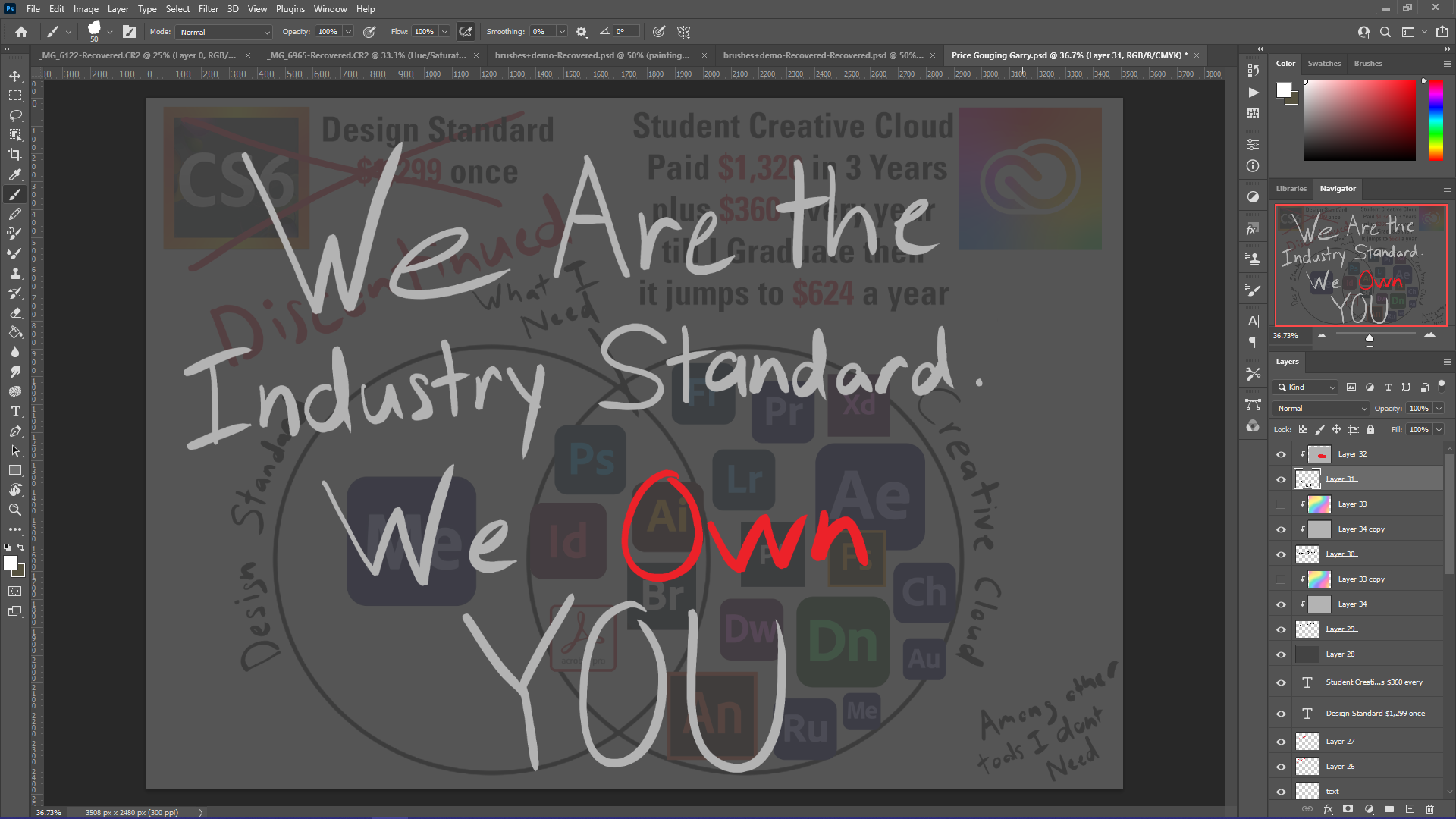Create a new group folder icon
Viewport: 1456px width, 819px height.
tap(1389, 809)
